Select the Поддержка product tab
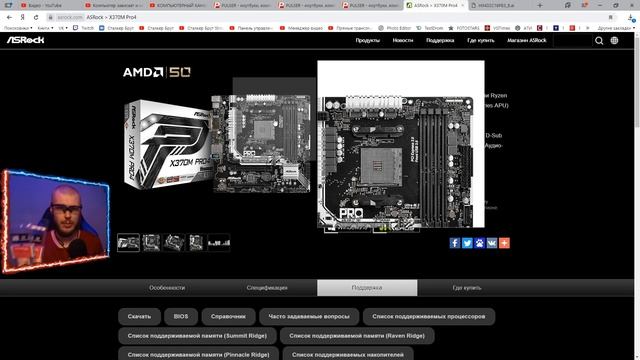 pos(367,288)
